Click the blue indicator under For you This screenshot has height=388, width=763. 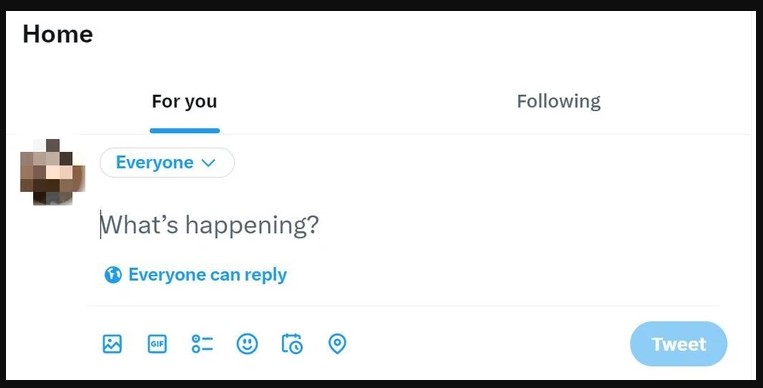184,130
